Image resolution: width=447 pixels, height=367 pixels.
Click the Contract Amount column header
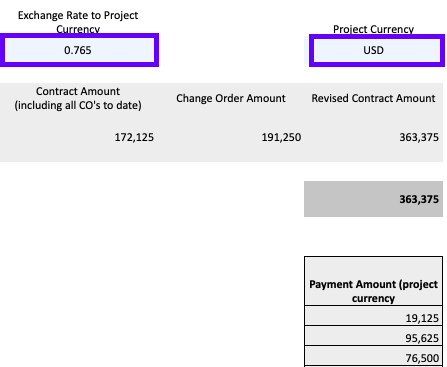78,91
